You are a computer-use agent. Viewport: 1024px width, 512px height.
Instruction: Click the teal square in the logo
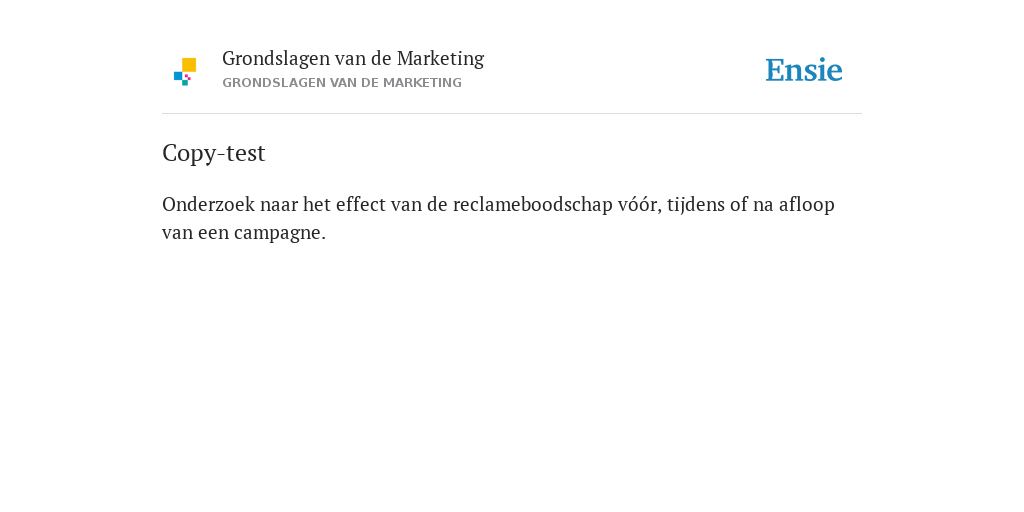tap(185, 83)
